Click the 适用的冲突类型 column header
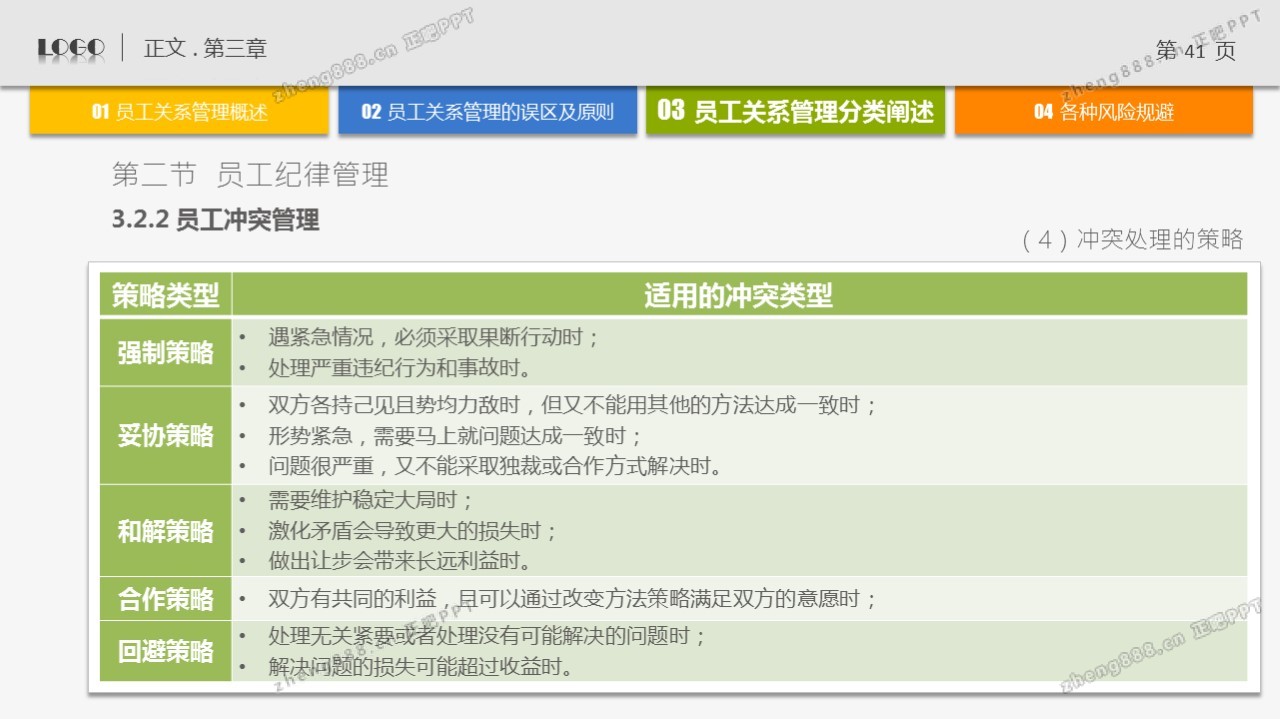This screenshot has height=719, width=1280. (x=738, y=295)
